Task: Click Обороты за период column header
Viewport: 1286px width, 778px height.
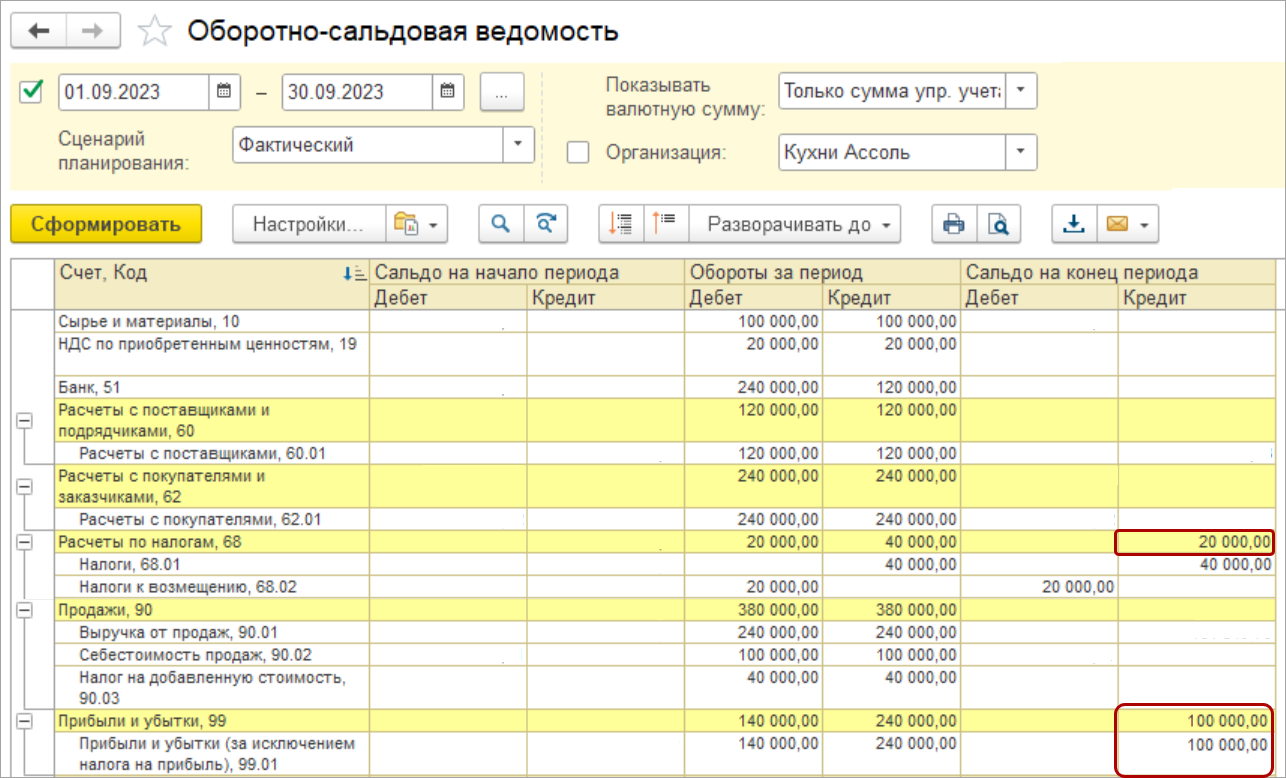Action: [x=823, y=272]
